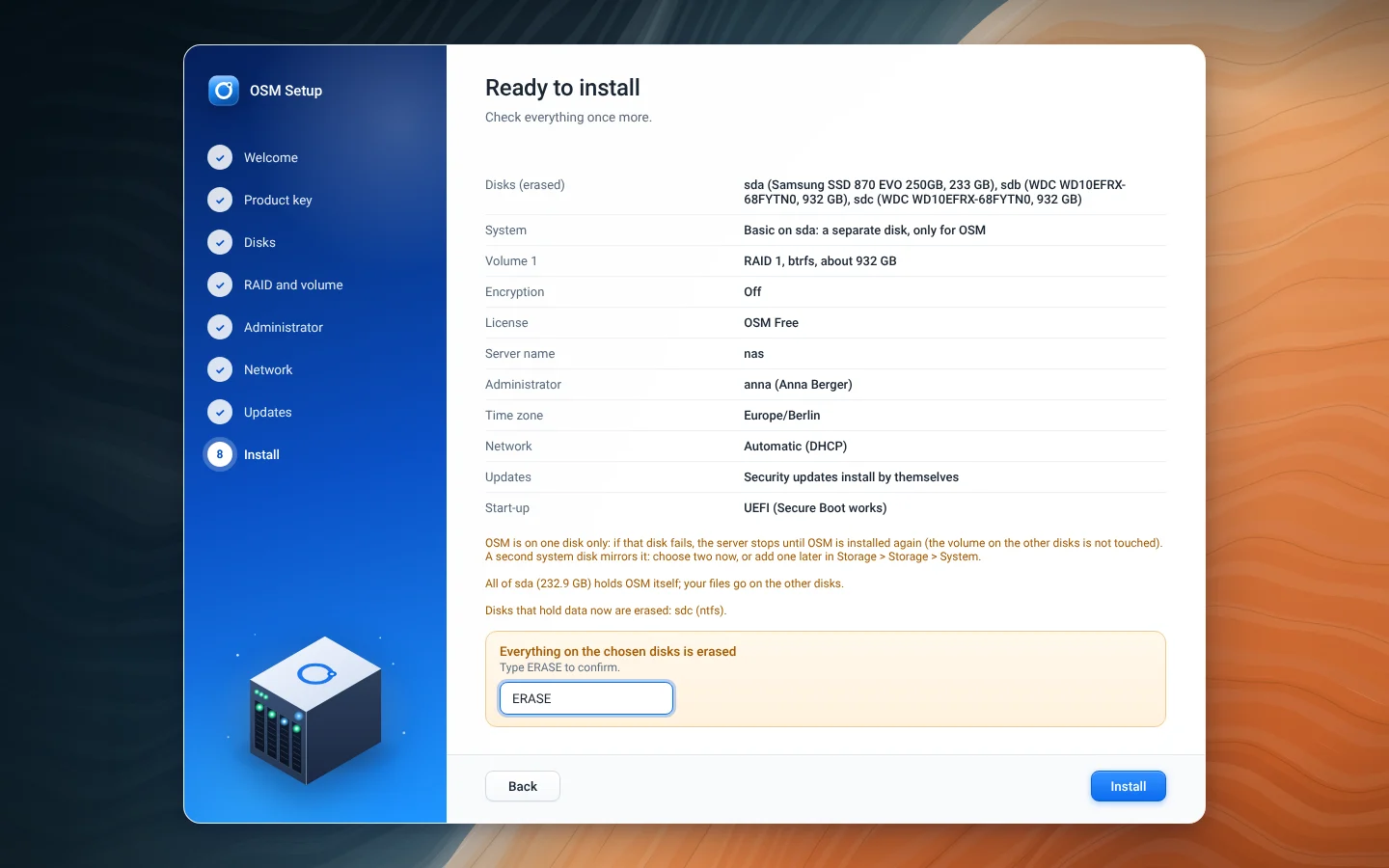Click the 'Disks that hold data now are erased' note
This screenshot has width=1389, height=868.
[606, 610]
